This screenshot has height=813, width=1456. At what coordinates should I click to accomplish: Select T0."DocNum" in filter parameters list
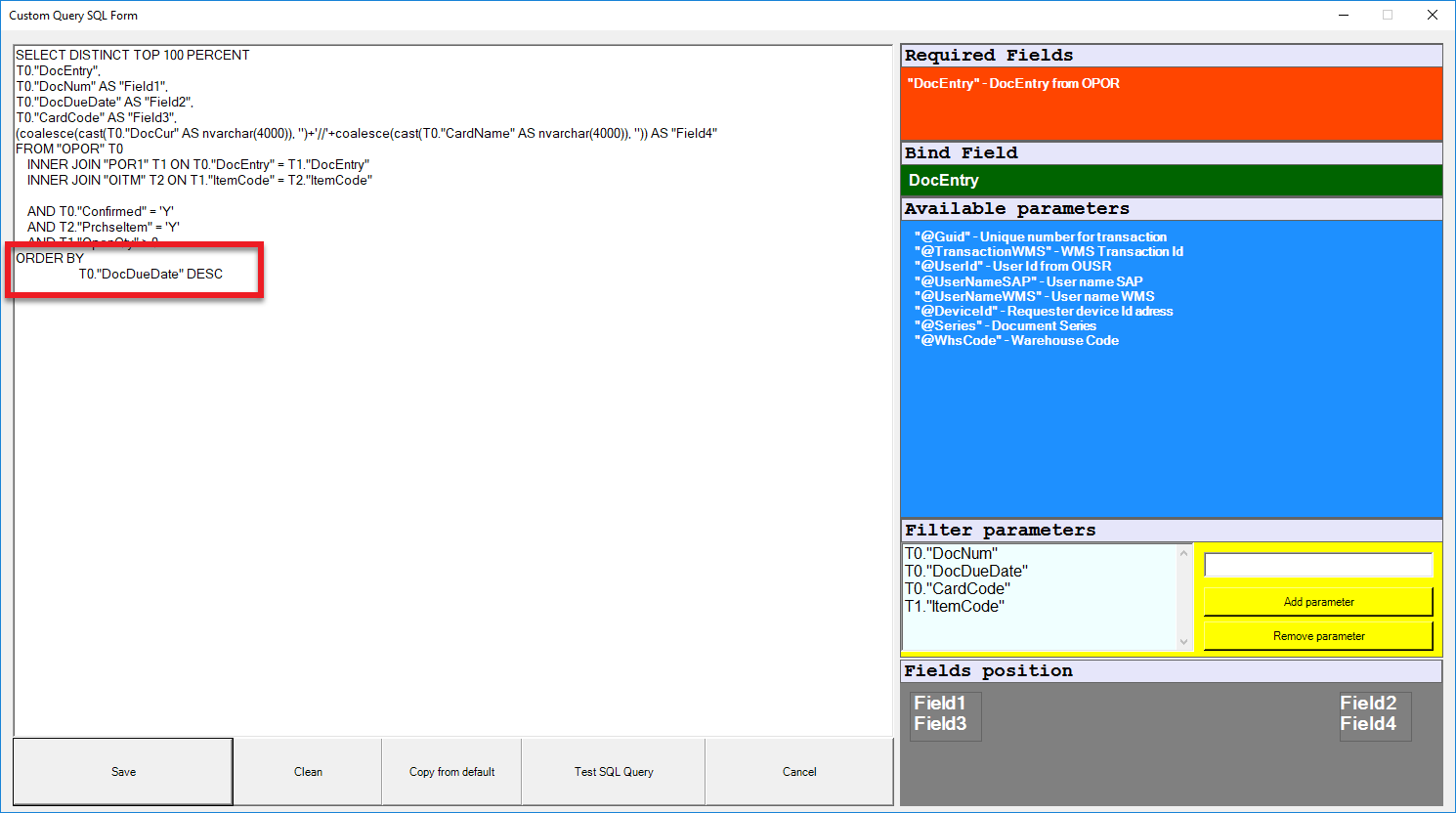click(951, 554)
